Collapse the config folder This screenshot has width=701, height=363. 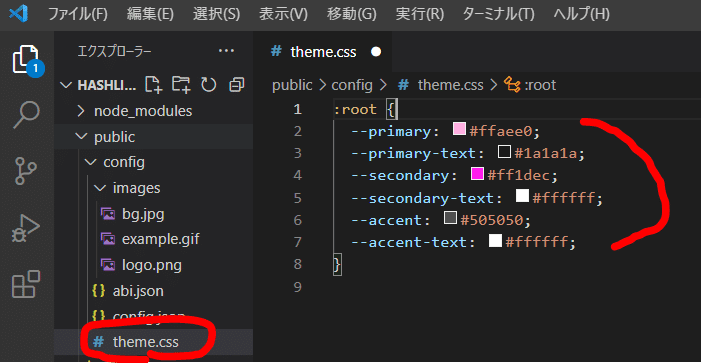click(x=124, y=162)
